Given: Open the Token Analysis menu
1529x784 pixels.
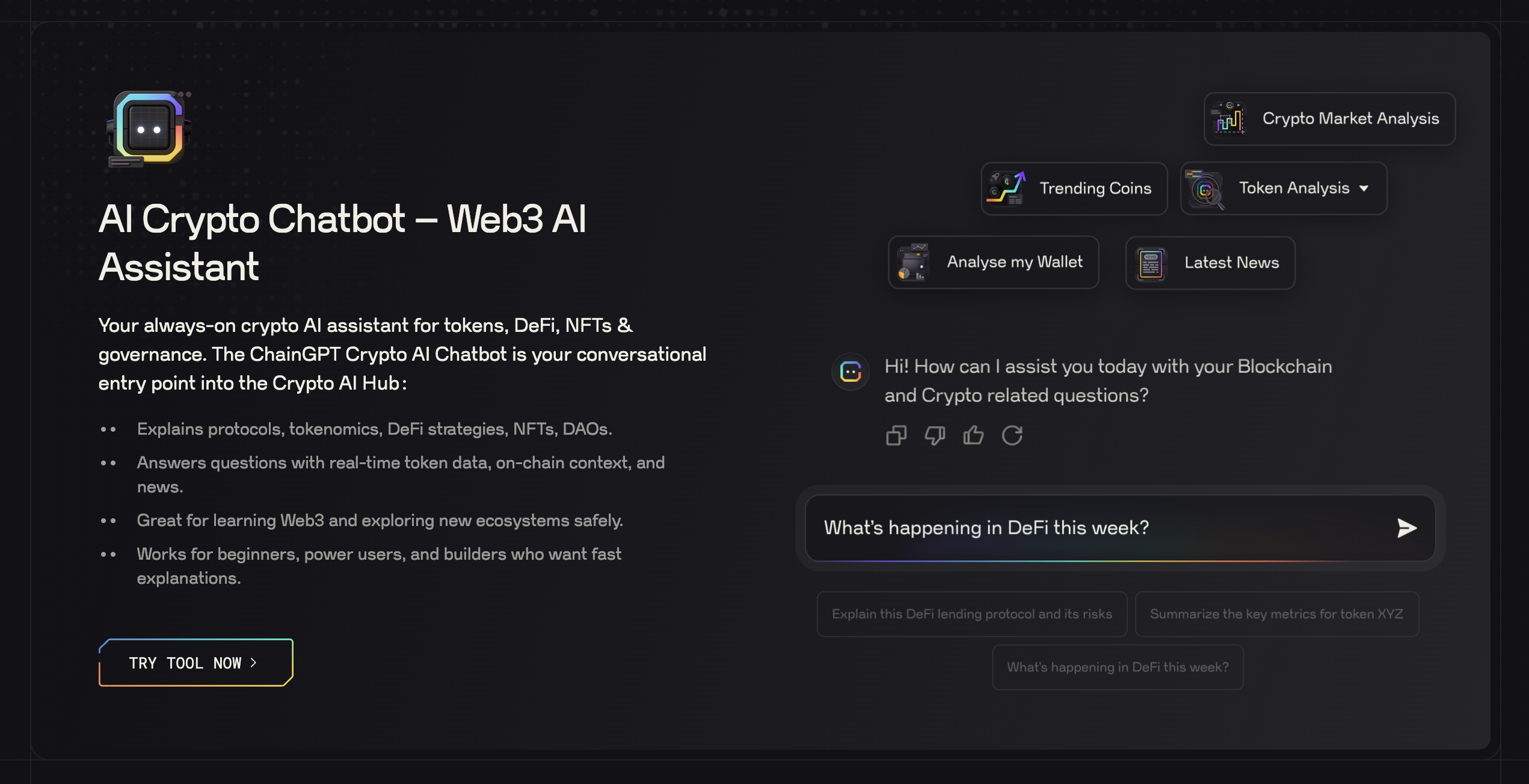Looking at the screenshot, I should (1293, 189).
